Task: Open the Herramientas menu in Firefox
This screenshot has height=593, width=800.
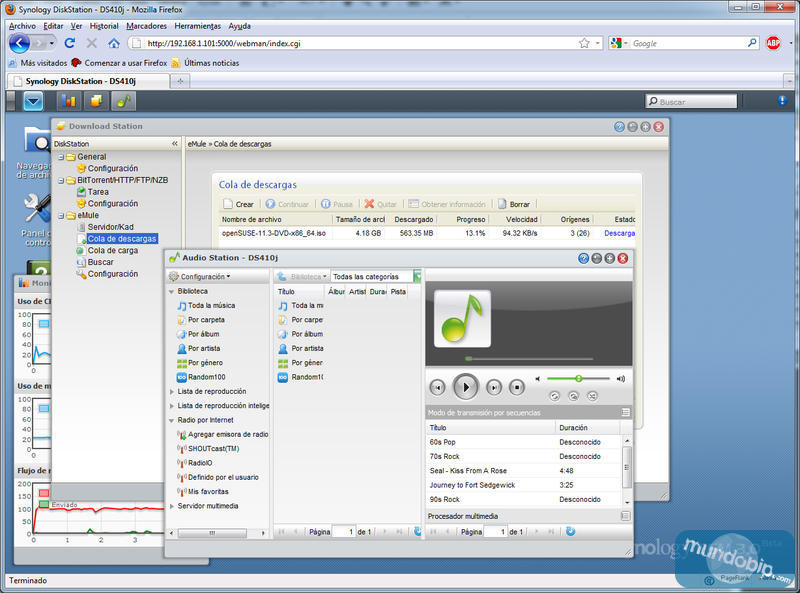Action: (197, 26)
